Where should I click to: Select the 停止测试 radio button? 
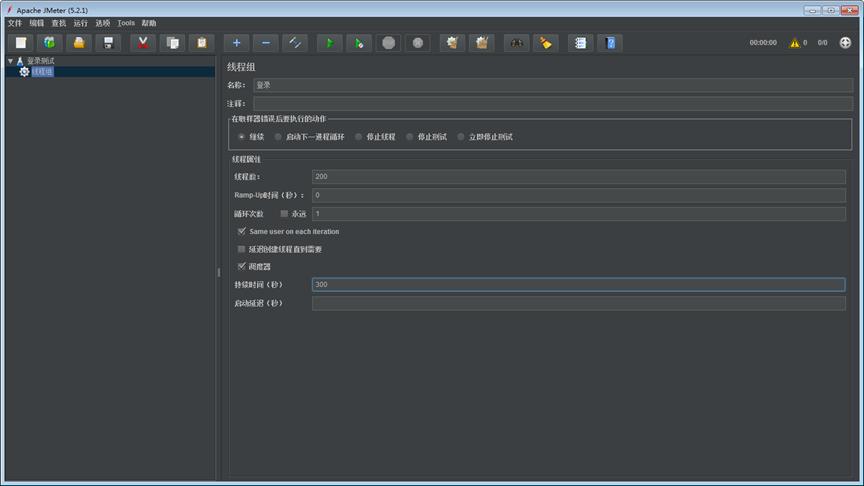point(409,137)
